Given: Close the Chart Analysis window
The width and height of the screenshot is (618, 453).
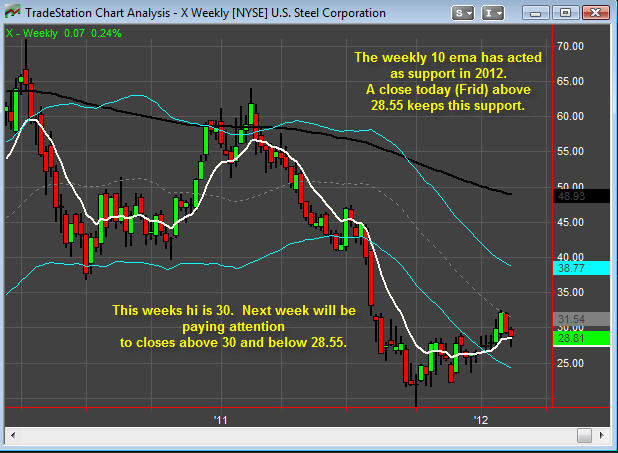Looking at the screenshot, I should click(x=596, y=13).
